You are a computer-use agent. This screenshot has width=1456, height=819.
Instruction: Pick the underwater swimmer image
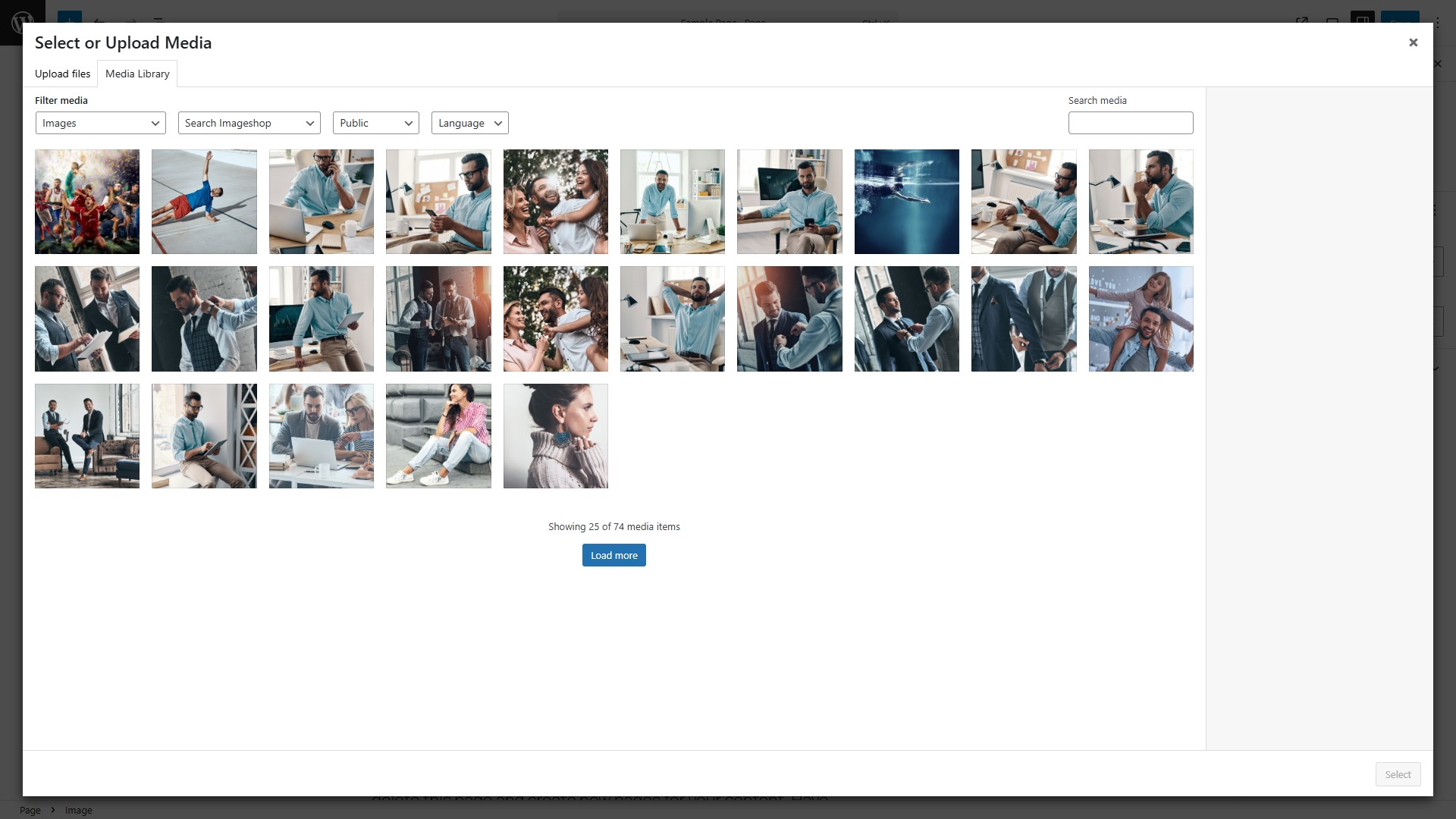click(x=907, y=202)
